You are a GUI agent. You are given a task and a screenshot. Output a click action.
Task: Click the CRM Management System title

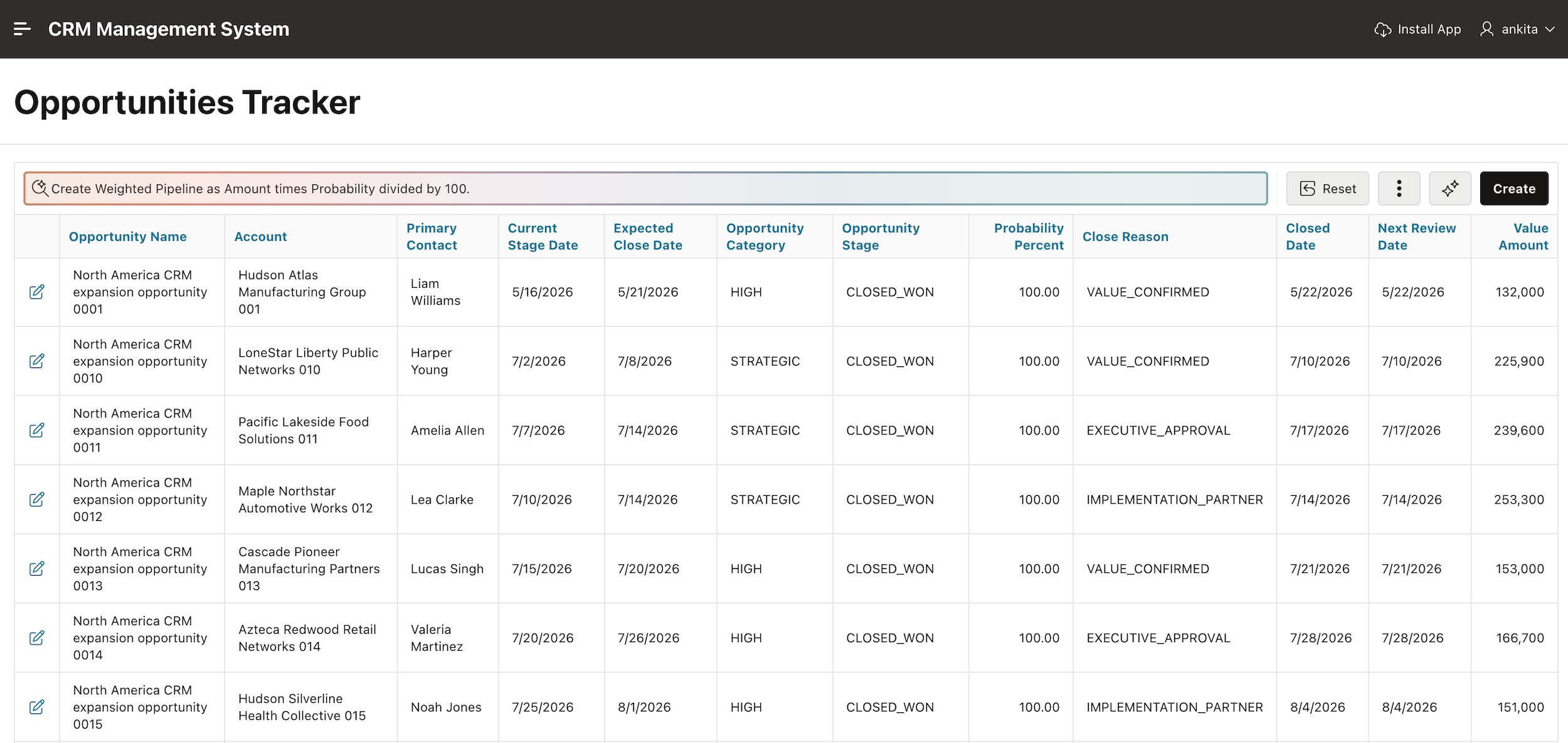click(169, 29)
